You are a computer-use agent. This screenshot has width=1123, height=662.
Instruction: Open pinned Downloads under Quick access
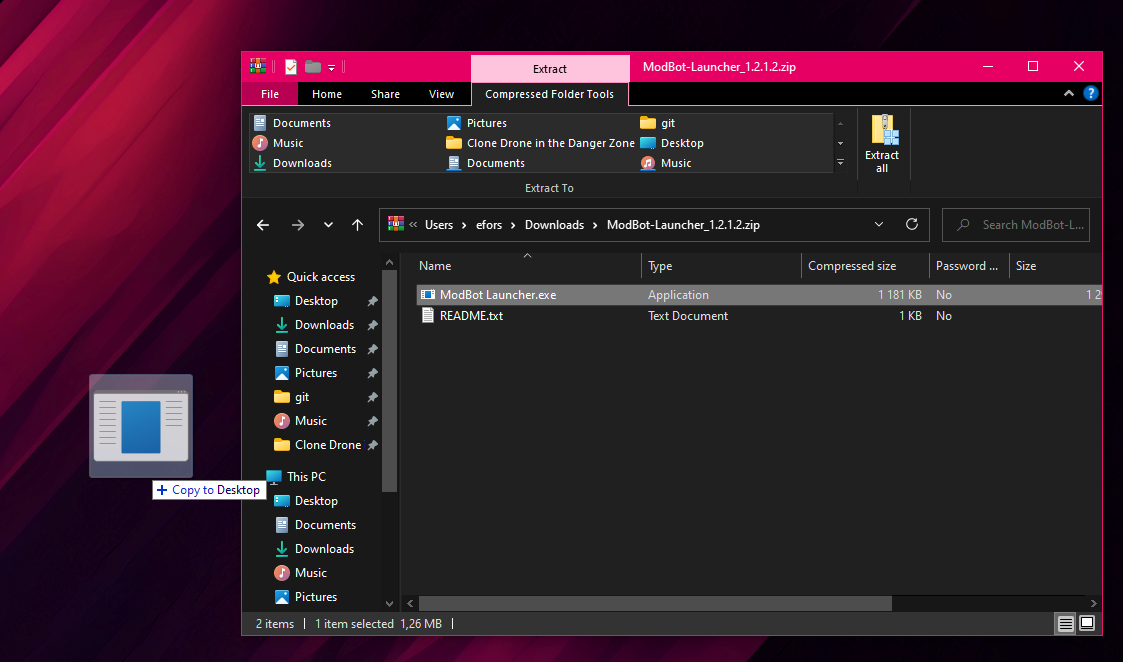pos(314,325)
